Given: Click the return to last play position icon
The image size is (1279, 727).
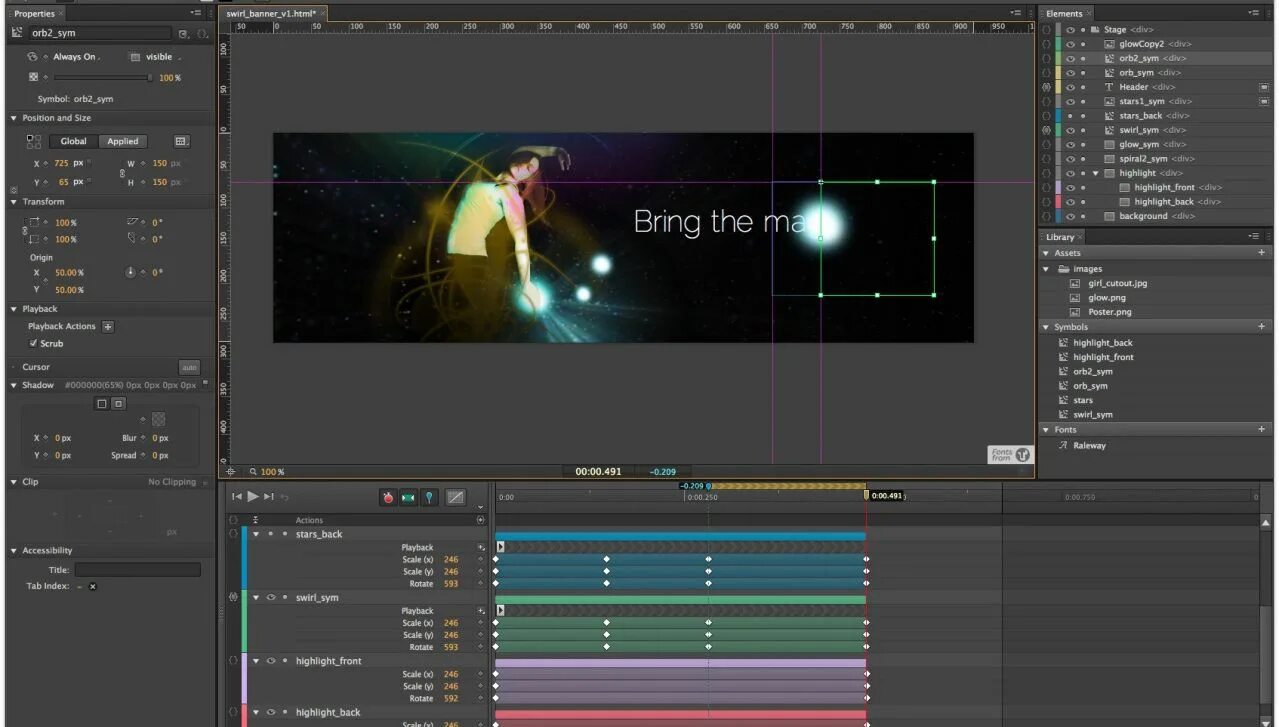Looking at the screenshot, I should click(x=285, y=496).
